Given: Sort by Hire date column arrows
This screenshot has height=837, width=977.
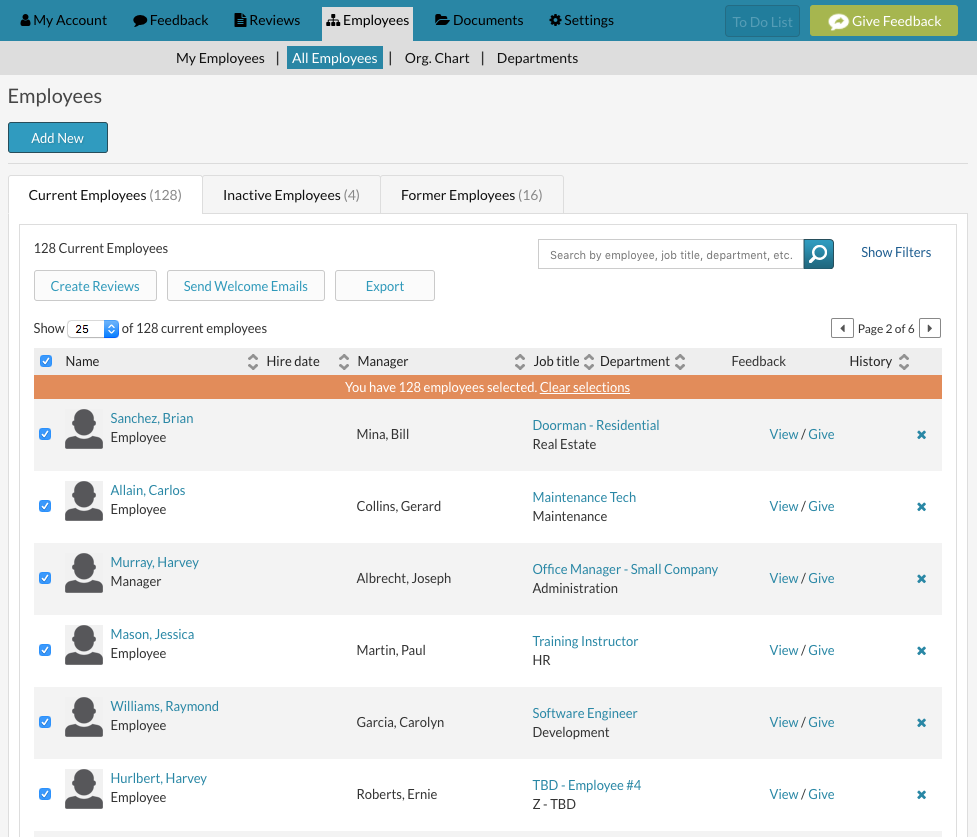Looking at the screenshot, I should point(344,361).
